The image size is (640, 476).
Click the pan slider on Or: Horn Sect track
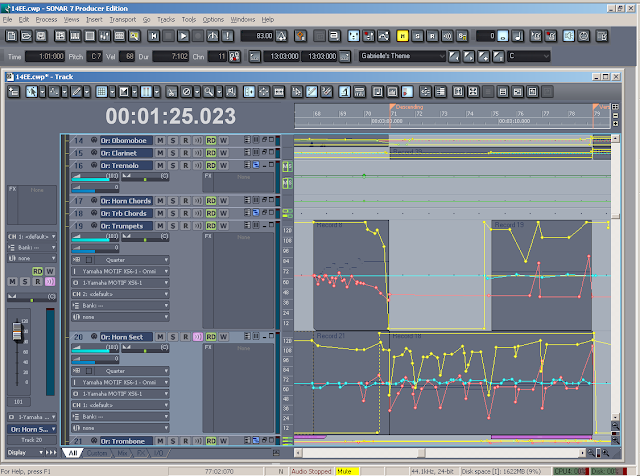(x=145, y=347)
